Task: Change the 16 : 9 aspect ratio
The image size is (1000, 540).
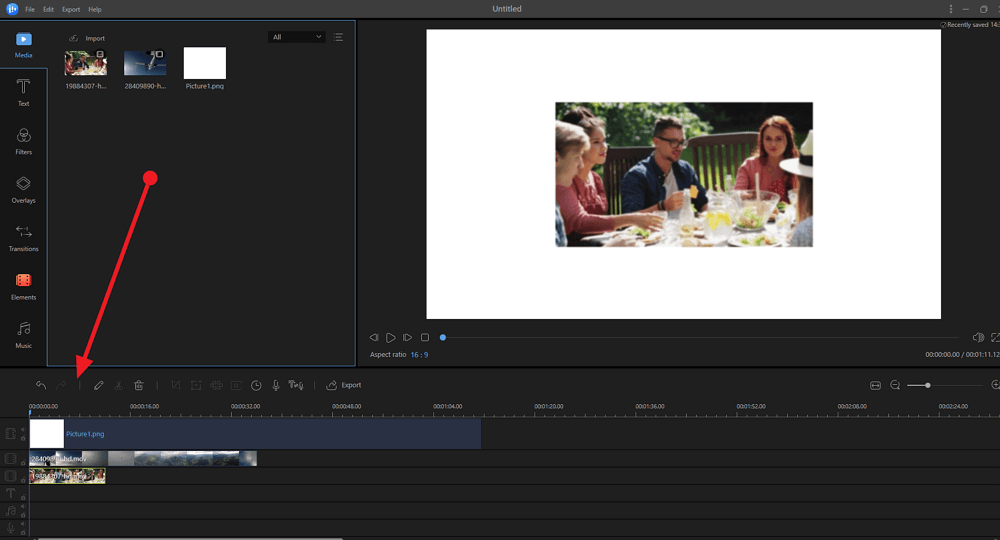Action: [x=418, y=355]
